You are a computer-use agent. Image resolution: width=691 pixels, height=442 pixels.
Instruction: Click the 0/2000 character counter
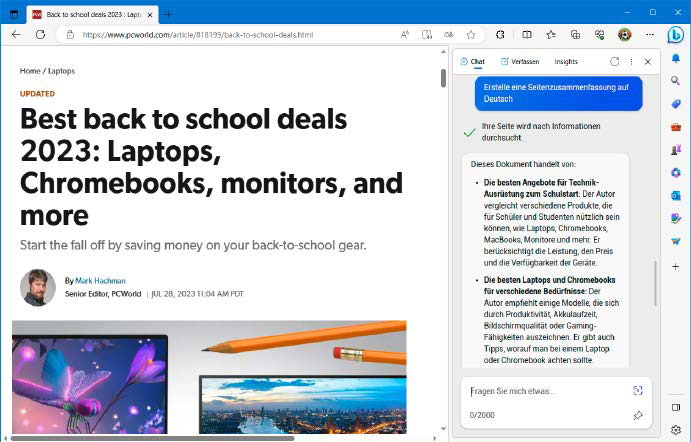point(482,415)
